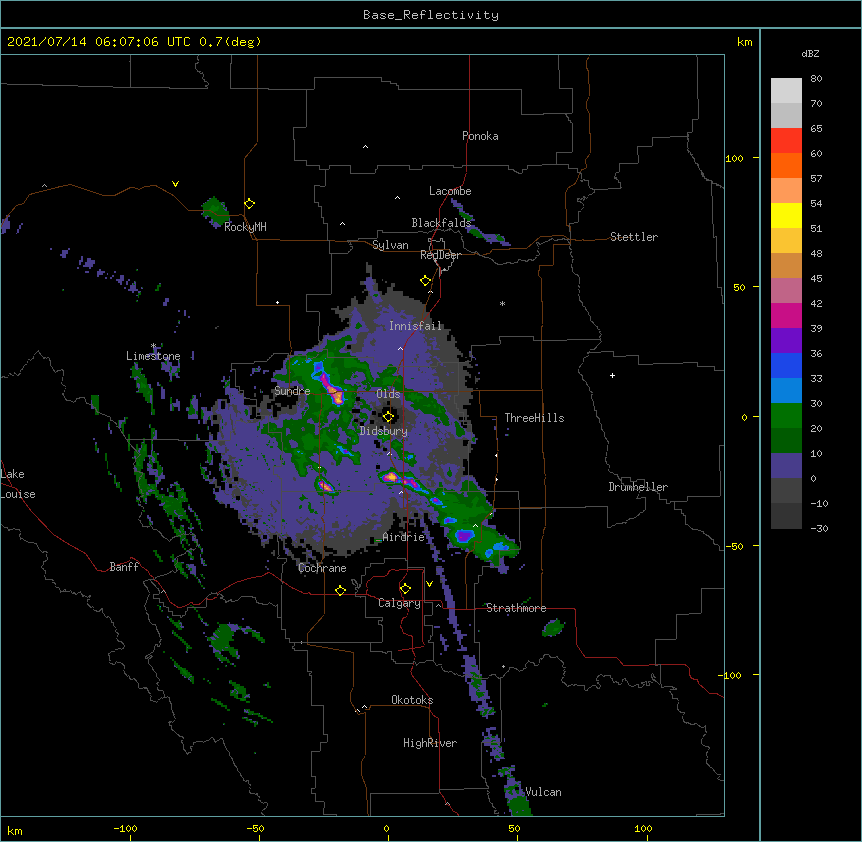The width and height of the screenshot is (862, 842).
Task: Pick the red 60–65 dBZ legend swatch
Action: (786, 141)
